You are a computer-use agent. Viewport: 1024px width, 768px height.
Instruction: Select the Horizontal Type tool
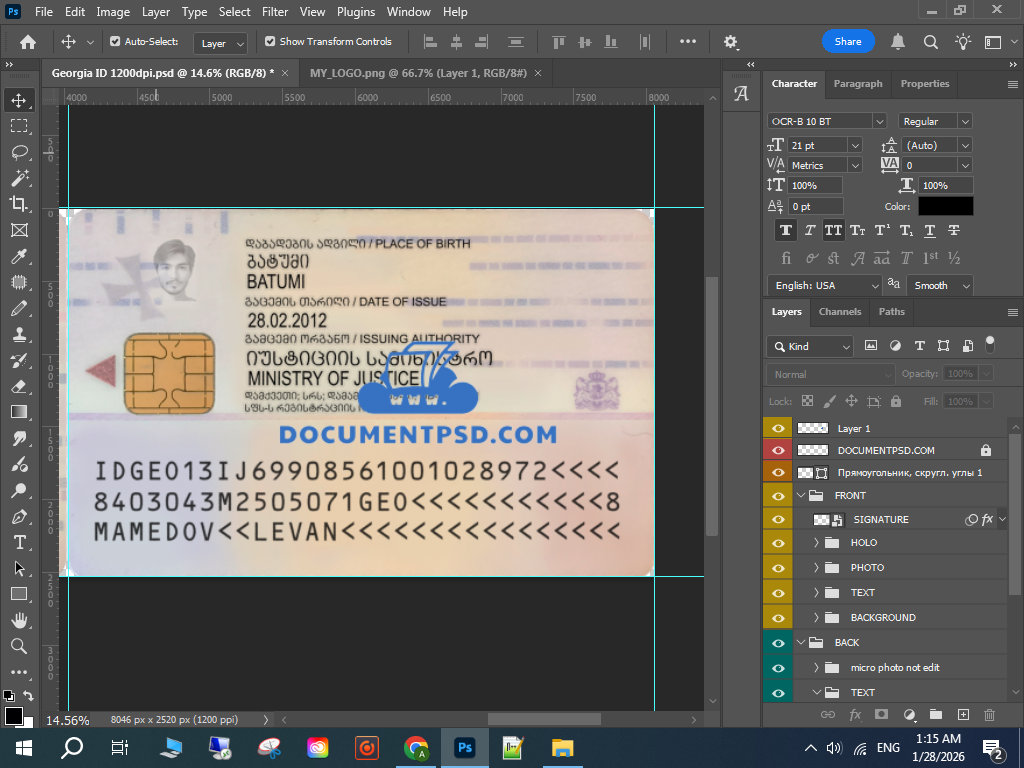click(19, 542)
